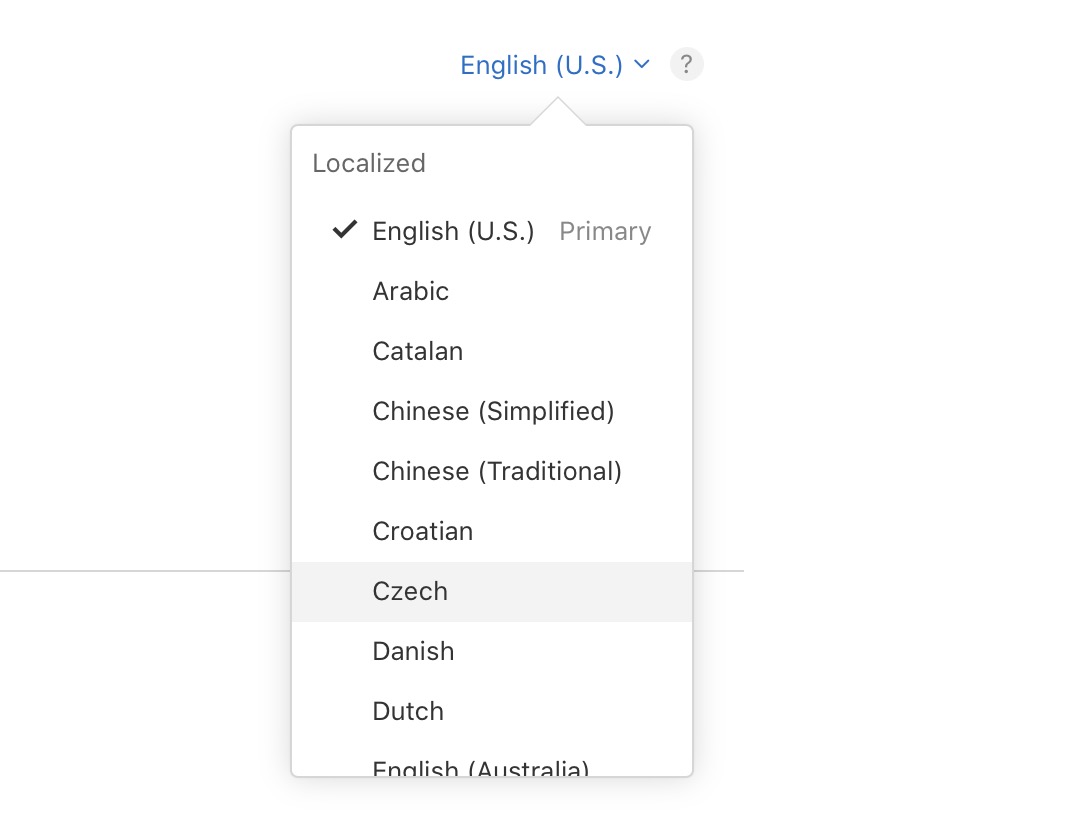Image resolution: width=1068 pixels, height=822 pixels.
Task: Select the highlighted Czech option
Action: pyautogui.click(x=410, y=591)
